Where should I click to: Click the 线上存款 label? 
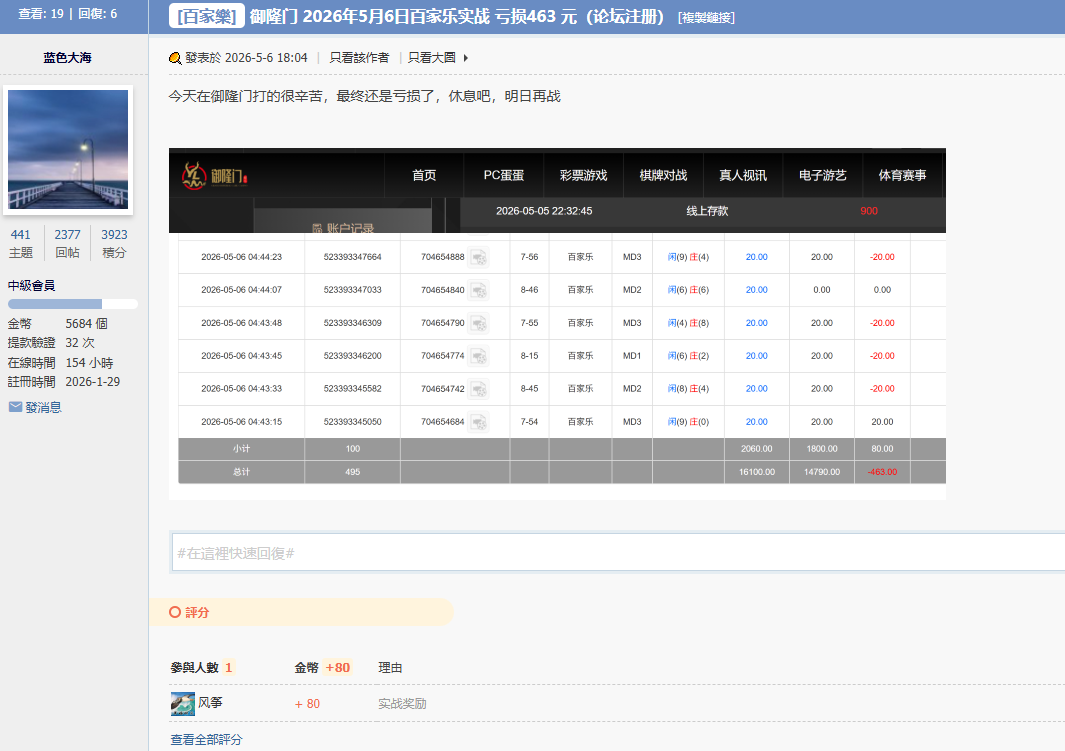(x=707, y=211)
